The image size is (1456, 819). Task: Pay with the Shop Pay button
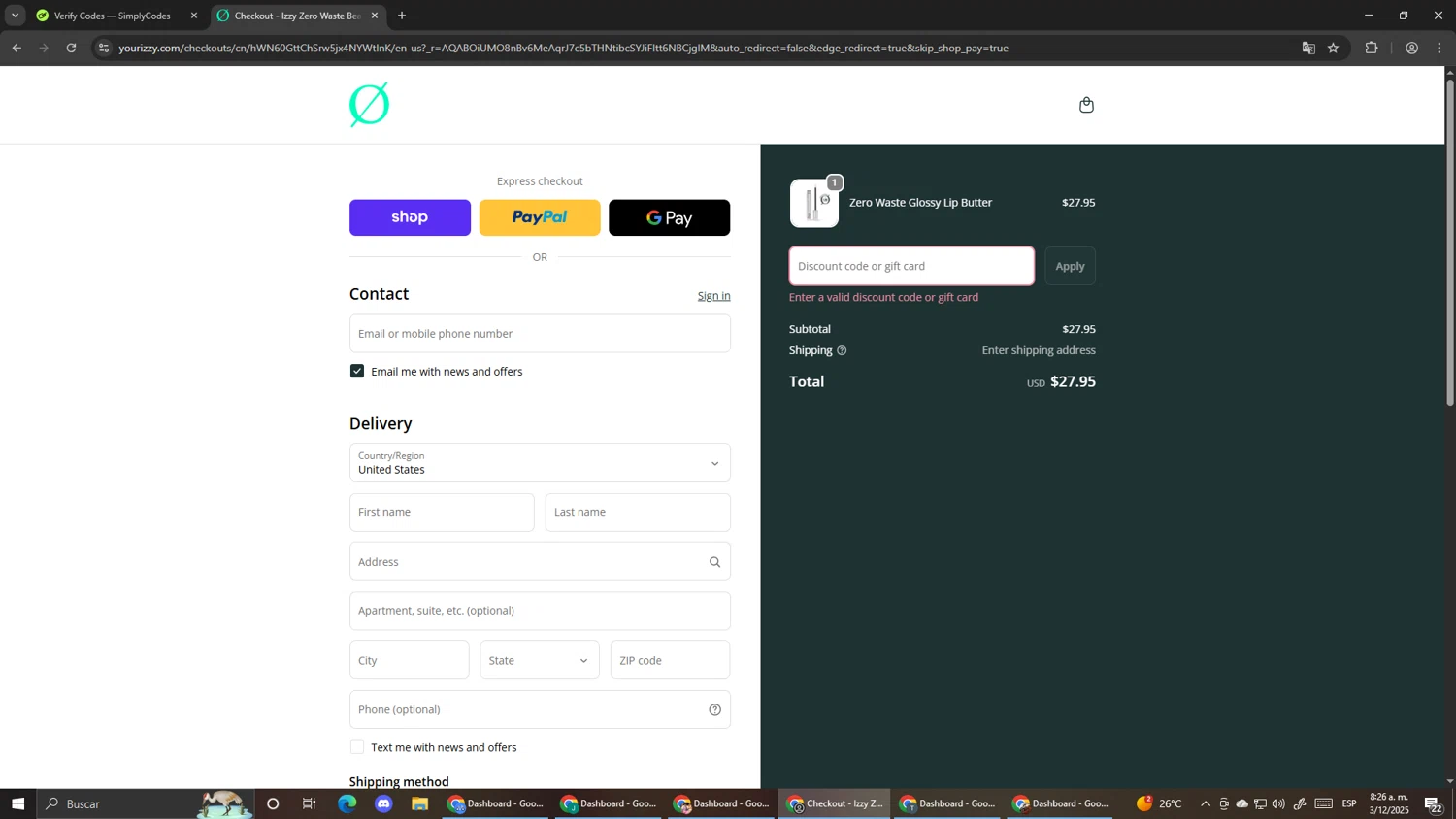(410, 217)
